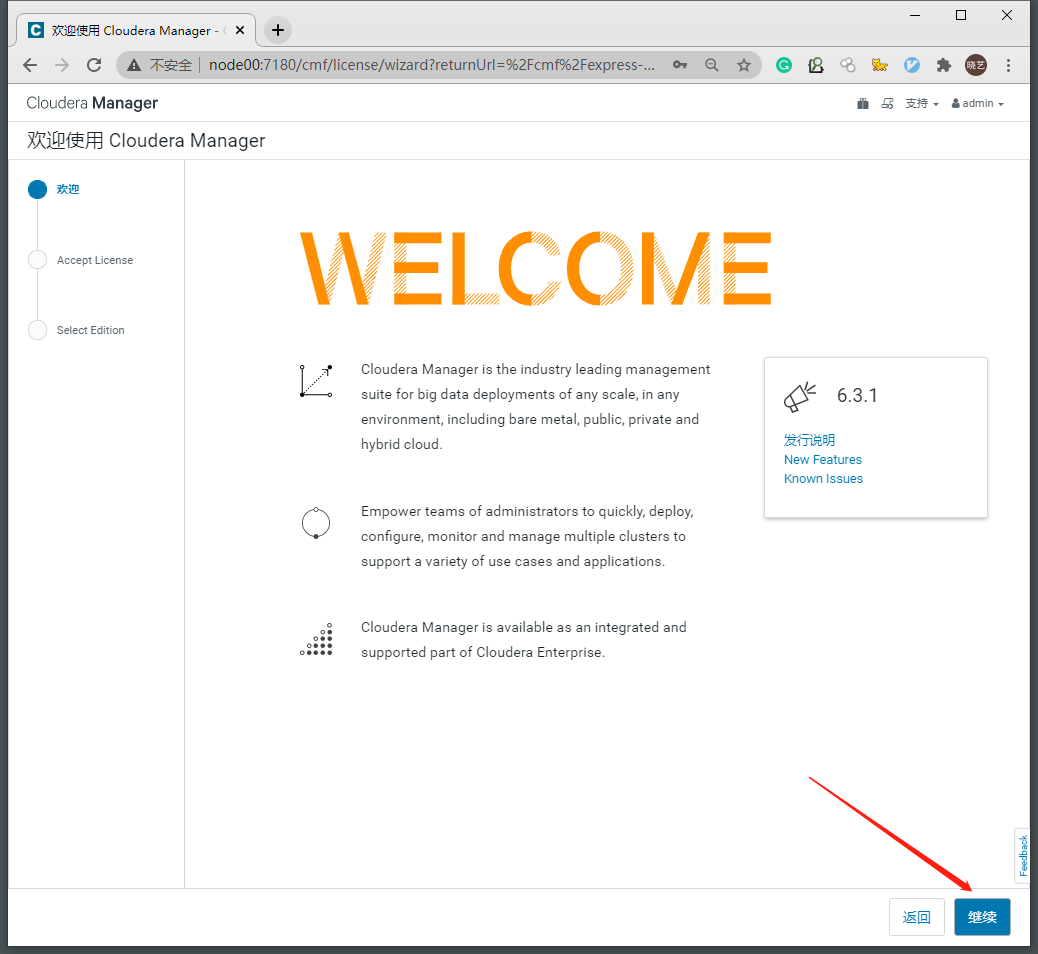Click the WELCOME banner graphic

pyautogui.click(x=536, y=268)
